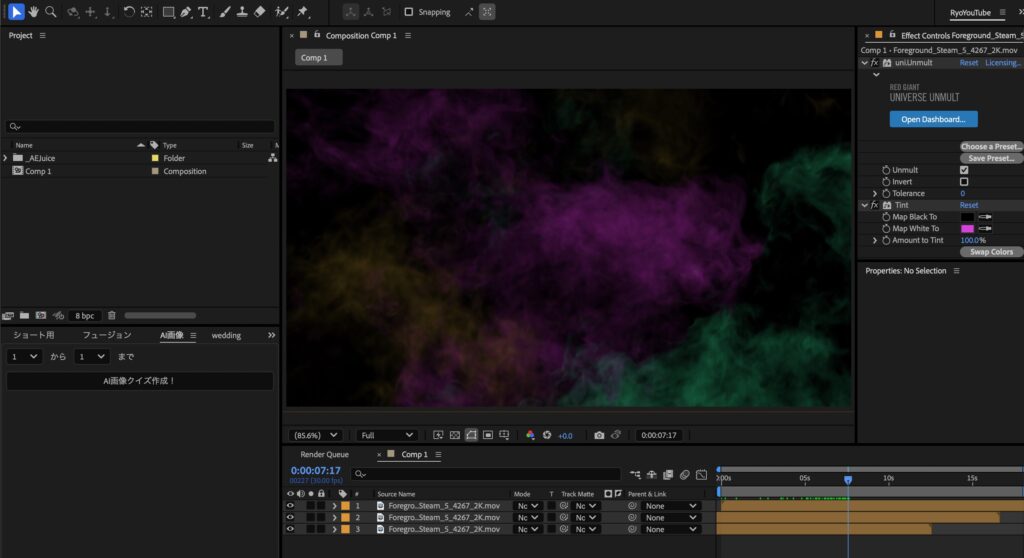This screenshot has height=558, width=1024.
Task: Expand the Amount to Tint property
Action: click(x=875, y=240)
